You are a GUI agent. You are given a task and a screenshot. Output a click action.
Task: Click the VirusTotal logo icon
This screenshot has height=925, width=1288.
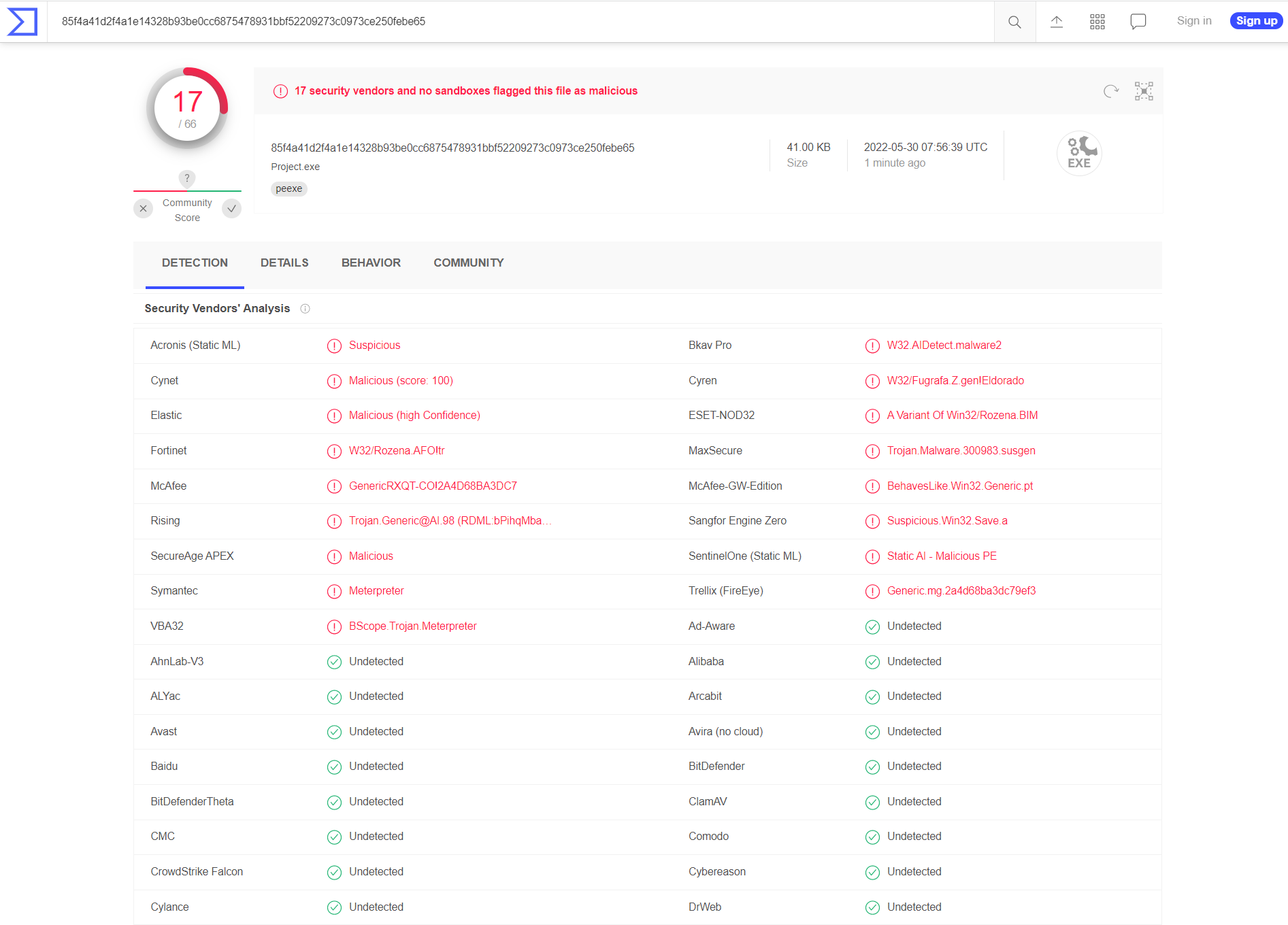[x=22, y=22]
